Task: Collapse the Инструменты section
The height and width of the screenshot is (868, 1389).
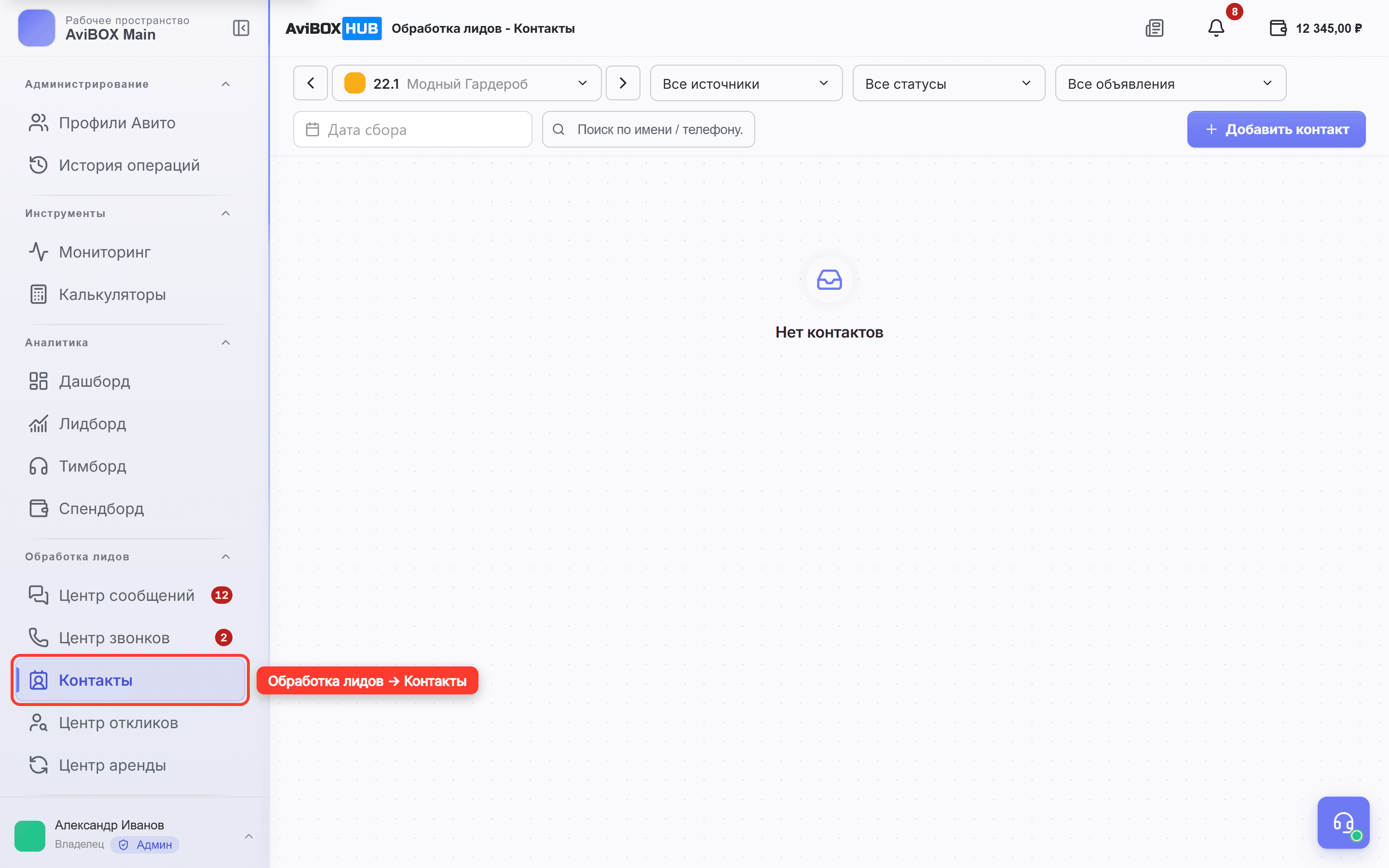Action: coord(226,214)
